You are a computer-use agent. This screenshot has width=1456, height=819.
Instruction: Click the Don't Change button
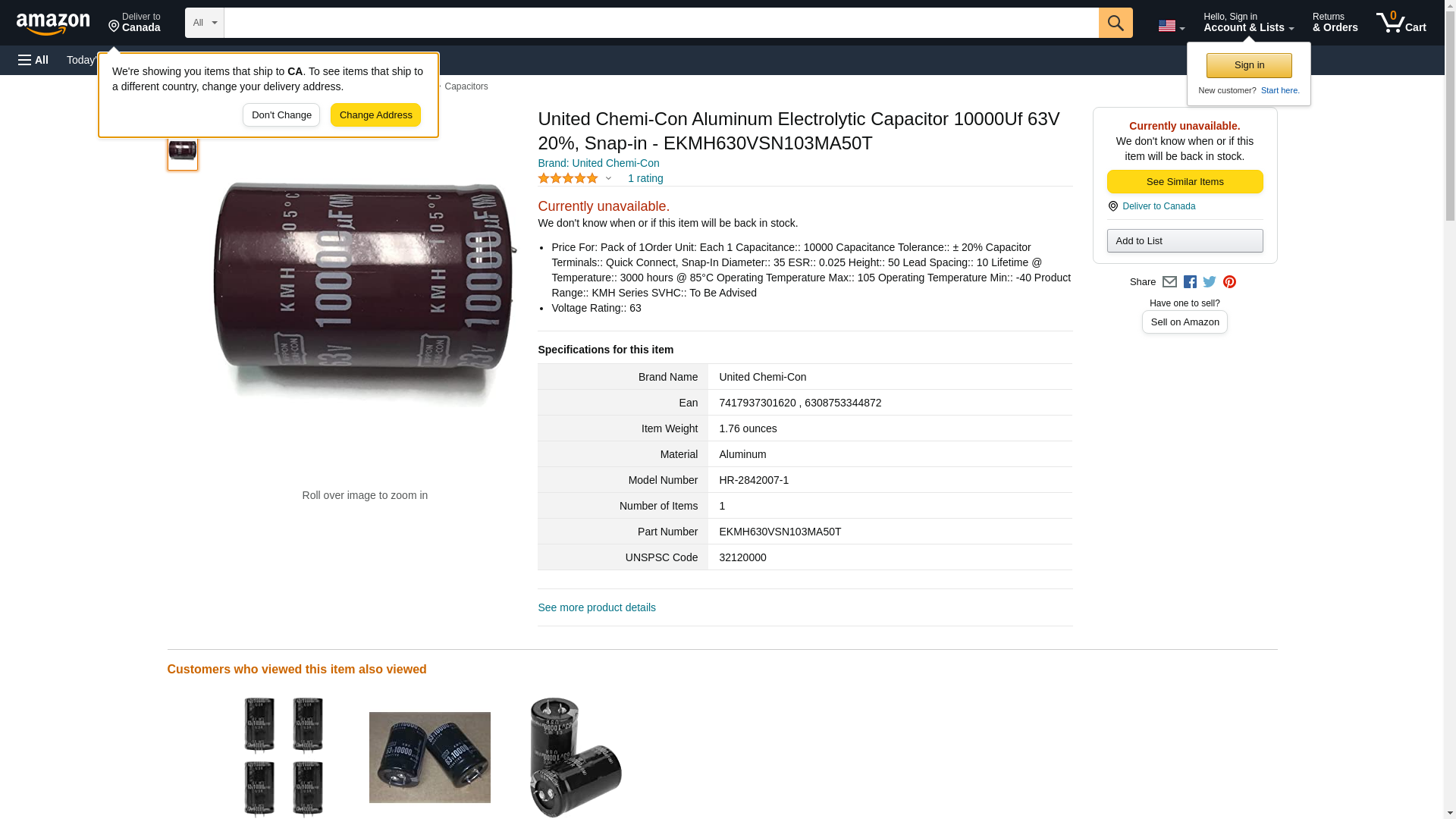tap(281, 115)
